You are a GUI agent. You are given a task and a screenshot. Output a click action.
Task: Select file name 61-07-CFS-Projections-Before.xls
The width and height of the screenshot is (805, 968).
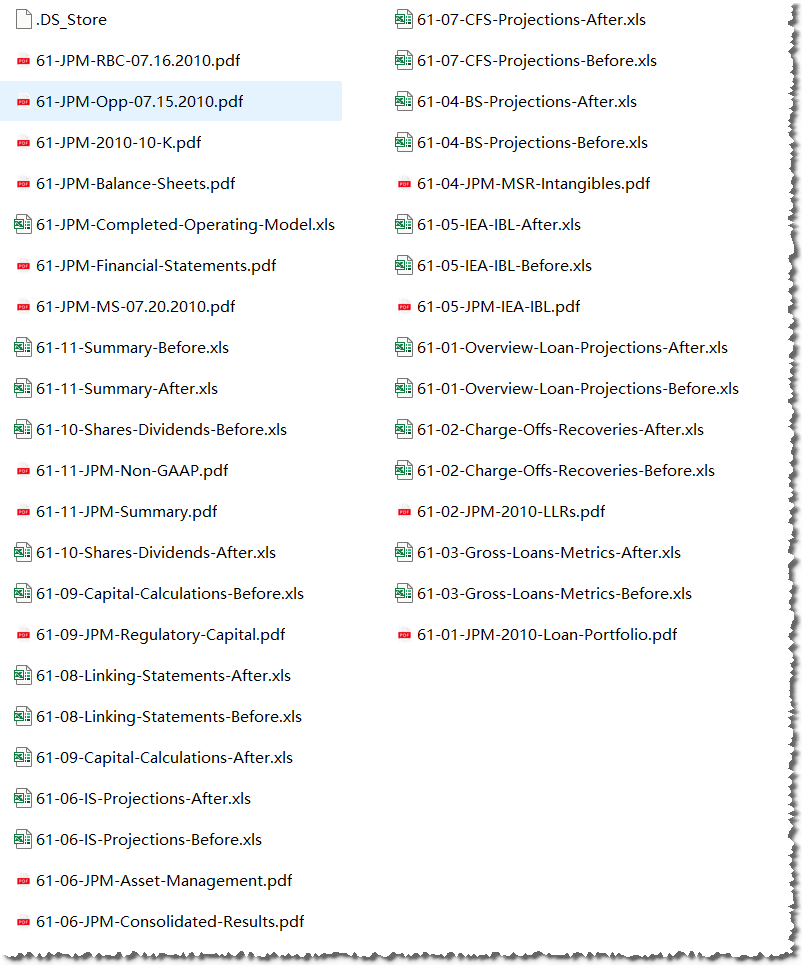coord(537,60)
